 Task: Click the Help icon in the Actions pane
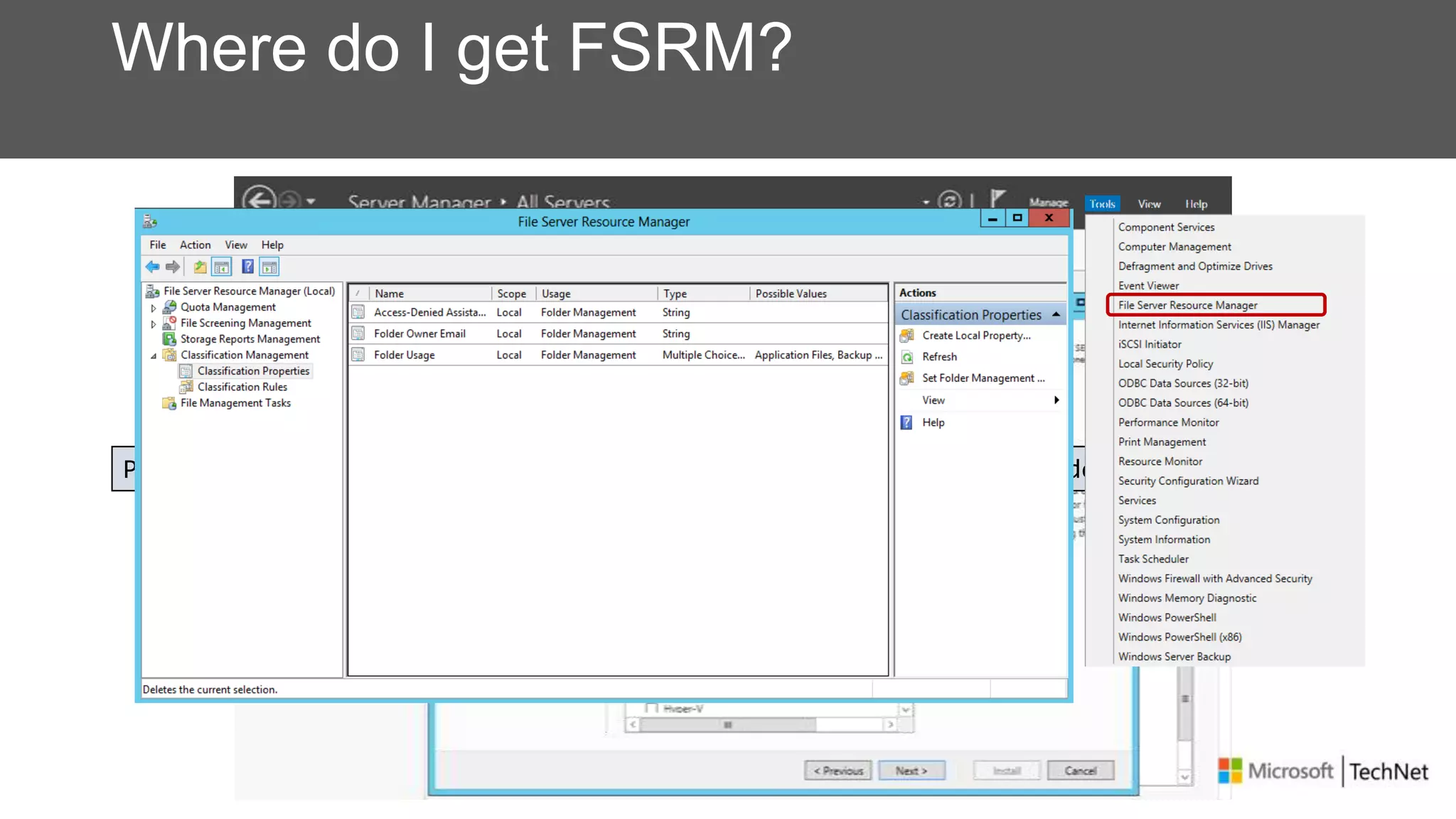[906, 422]
